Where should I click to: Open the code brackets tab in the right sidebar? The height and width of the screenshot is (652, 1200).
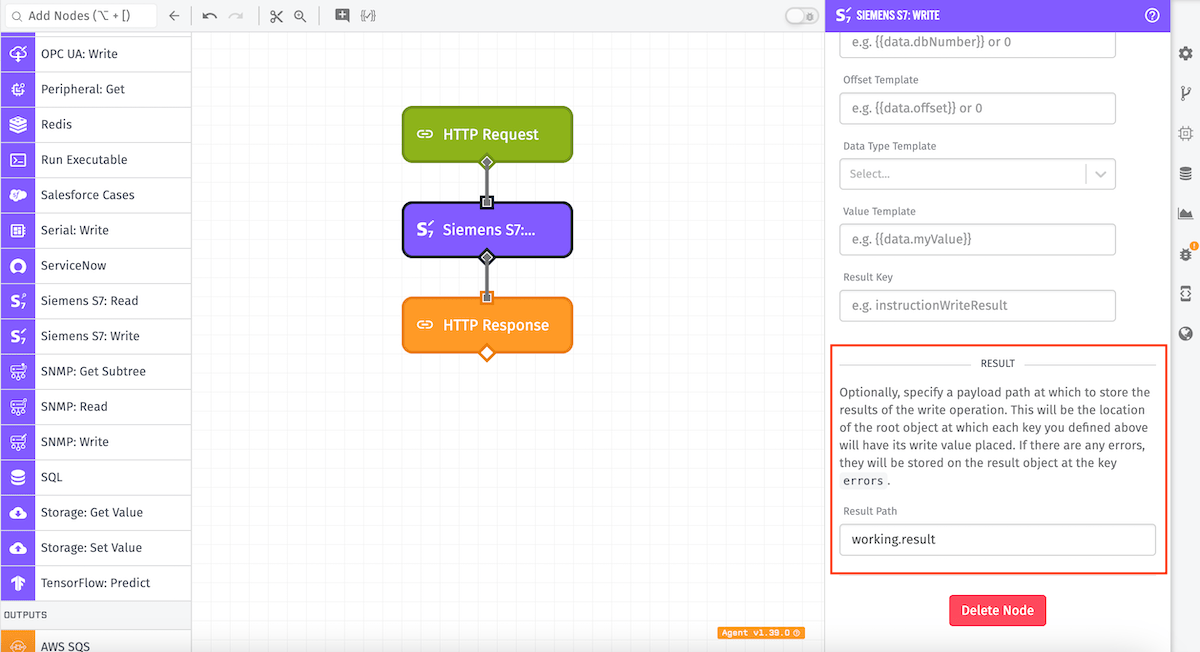pyautogui.click(x=1186, y=293)
